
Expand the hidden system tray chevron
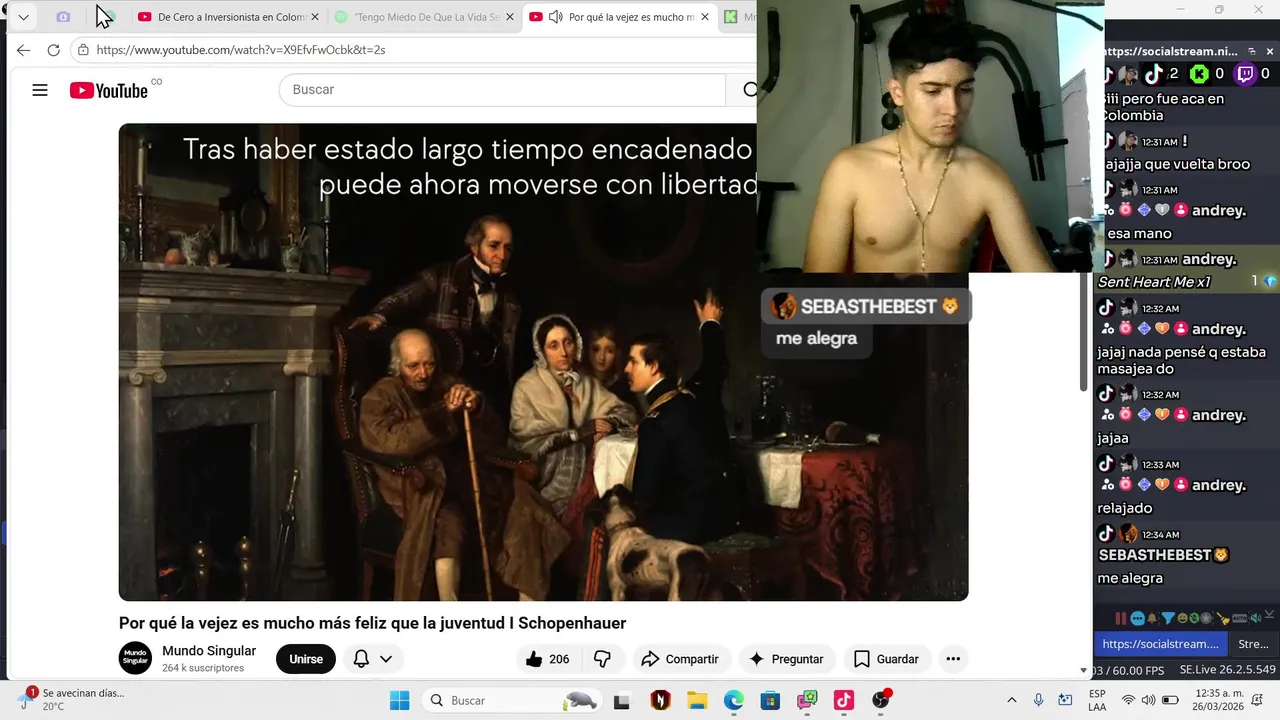coord(1011,700)
